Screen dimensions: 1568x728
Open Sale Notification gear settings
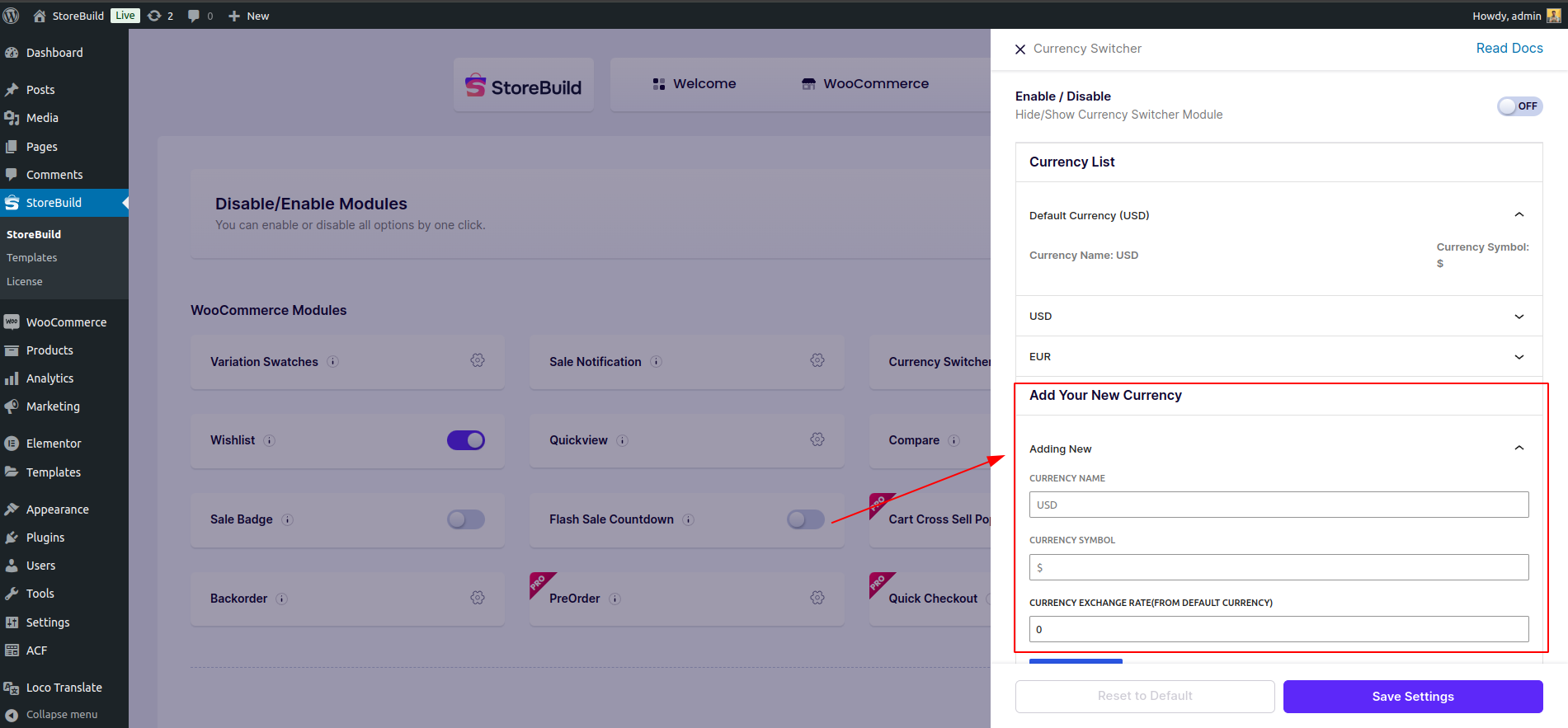(817, 360)
